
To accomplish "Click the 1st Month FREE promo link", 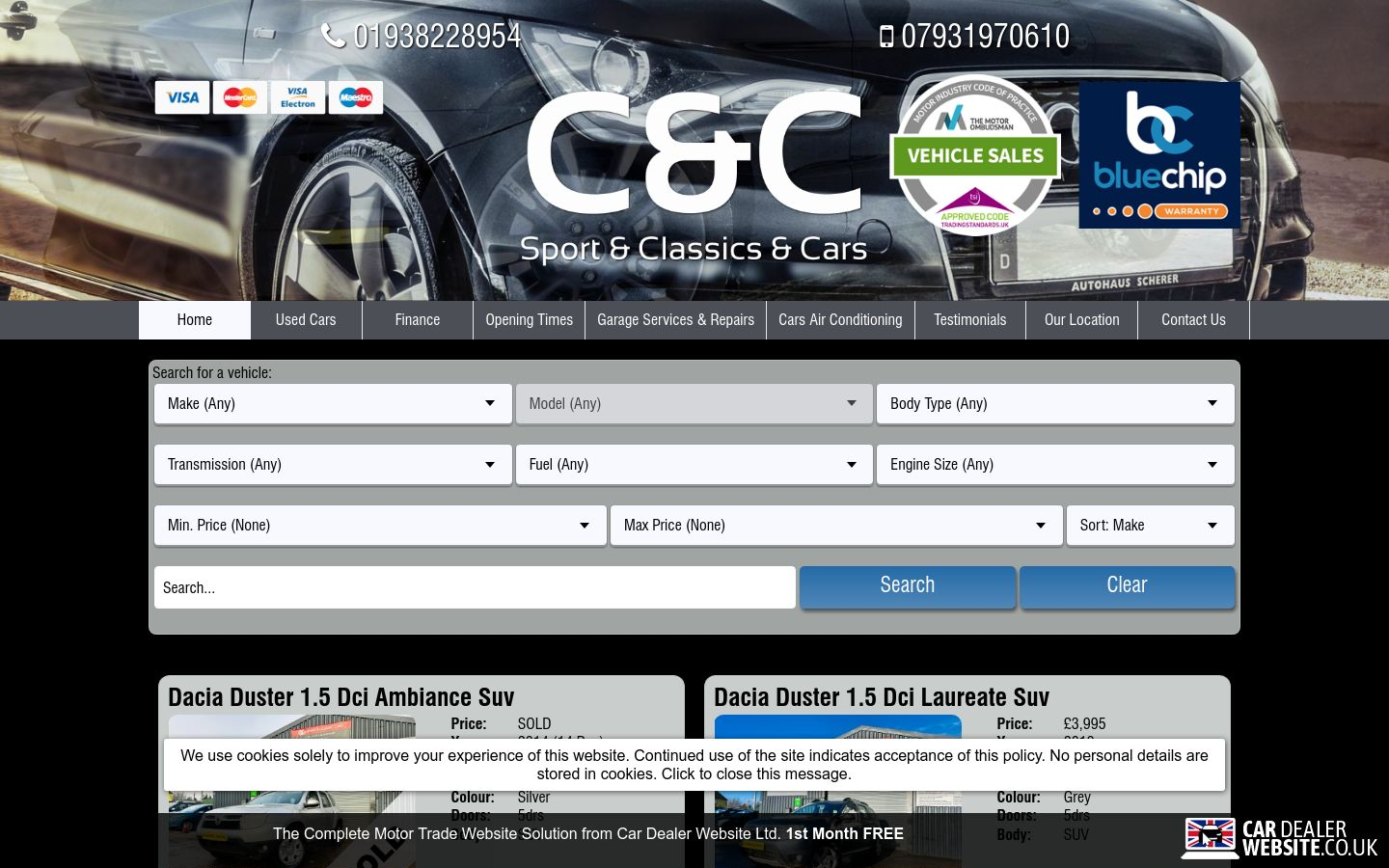I will pos(844,833).
